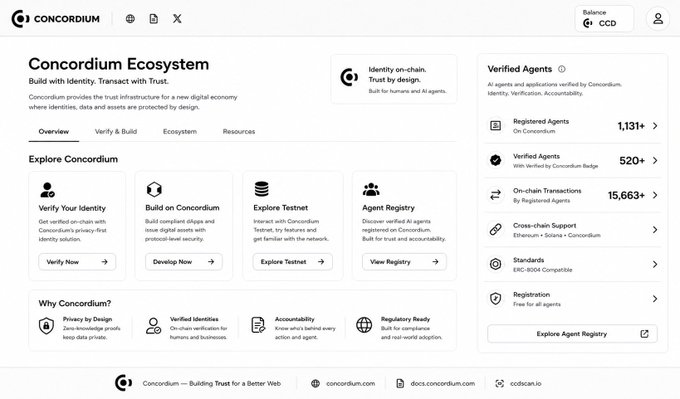The width and height of the screenshot is (680, 399).
Task: Click the 1,131+ registered agents count
Action: tap(631, 126)
